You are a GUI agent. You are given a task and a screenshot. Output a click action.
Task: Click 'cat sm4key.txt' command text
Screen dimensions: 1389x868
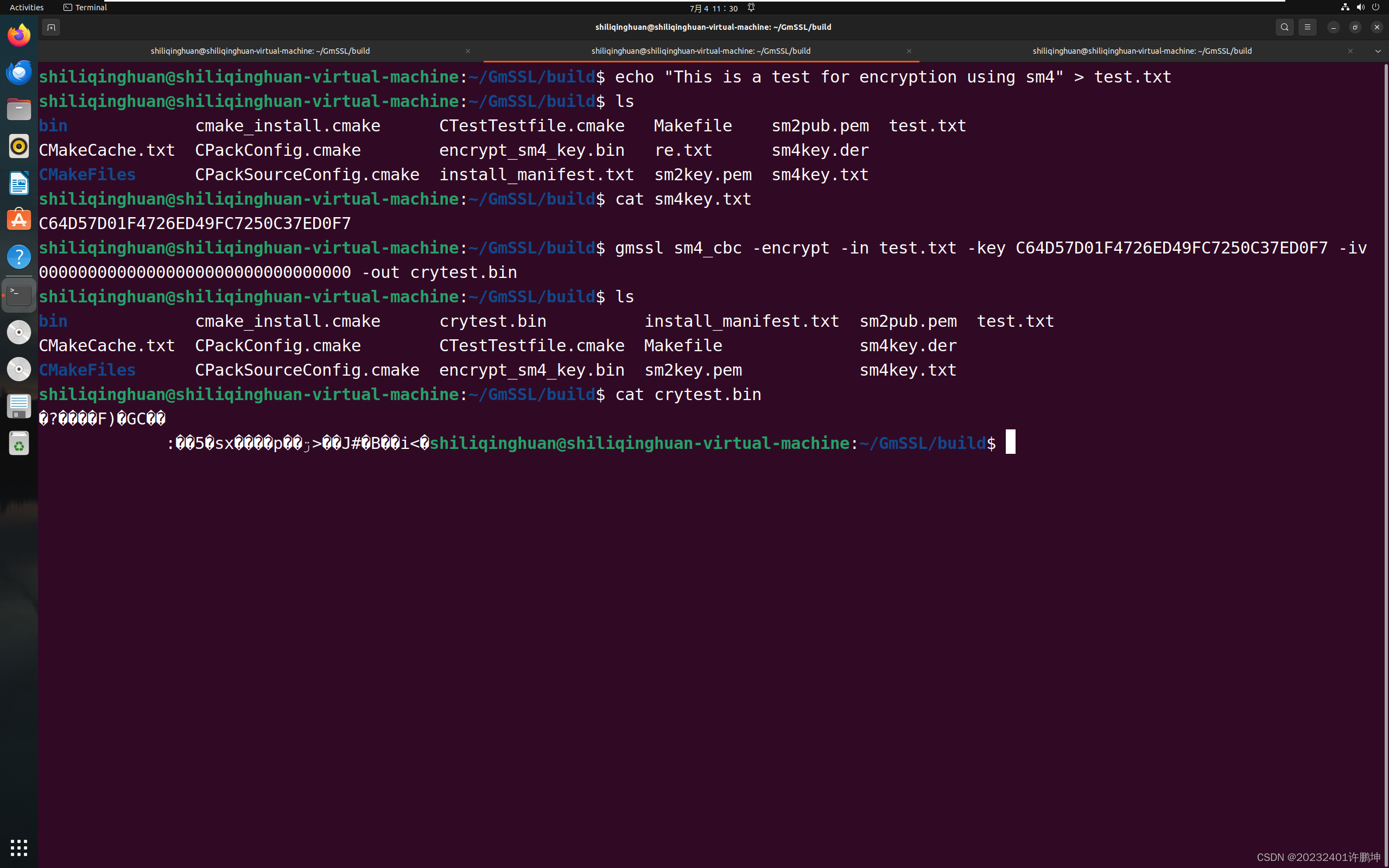pos(683,199)
